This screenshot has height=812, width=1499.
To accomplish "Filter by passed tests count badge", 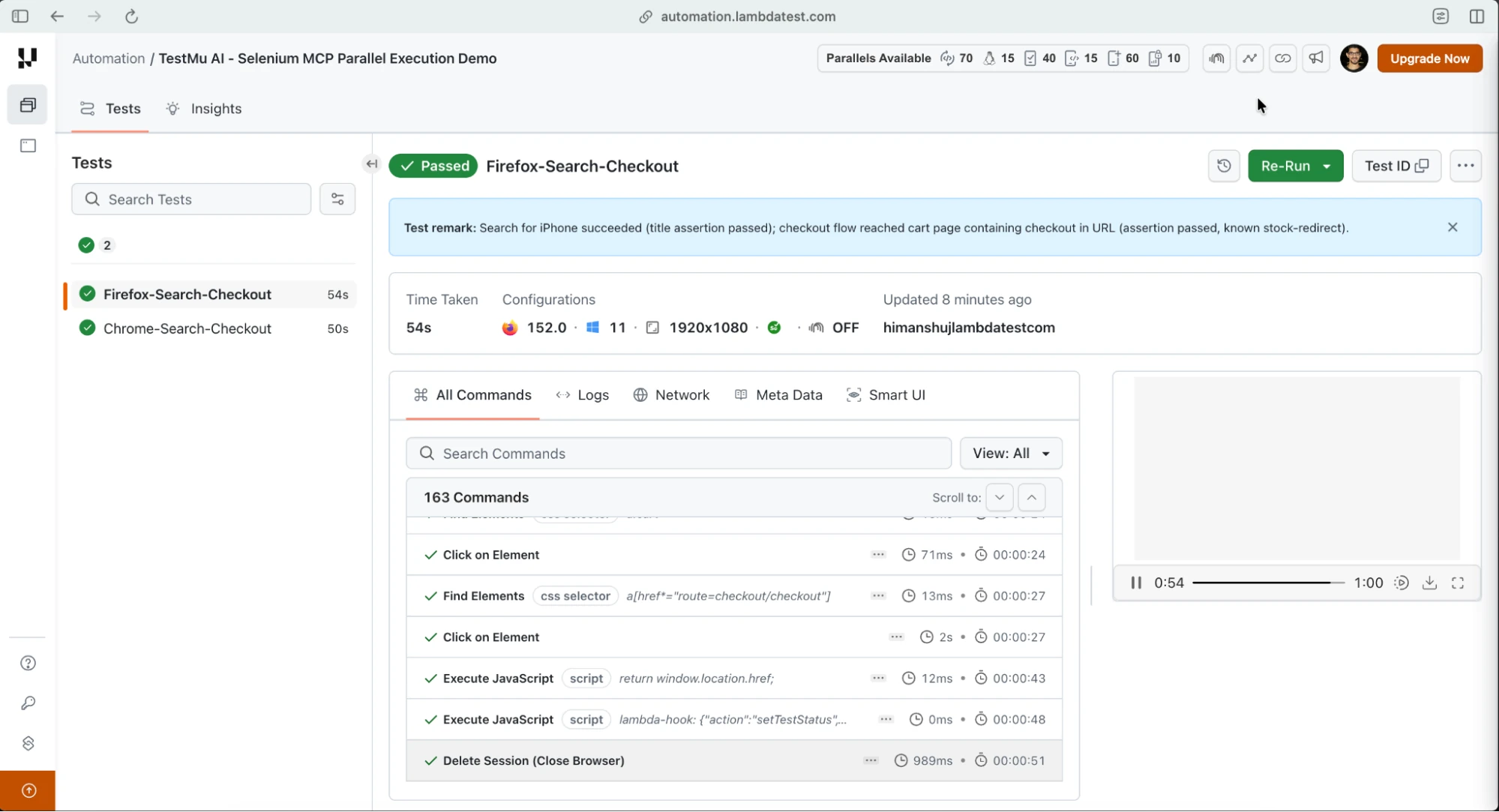I will tap(96, 245).
